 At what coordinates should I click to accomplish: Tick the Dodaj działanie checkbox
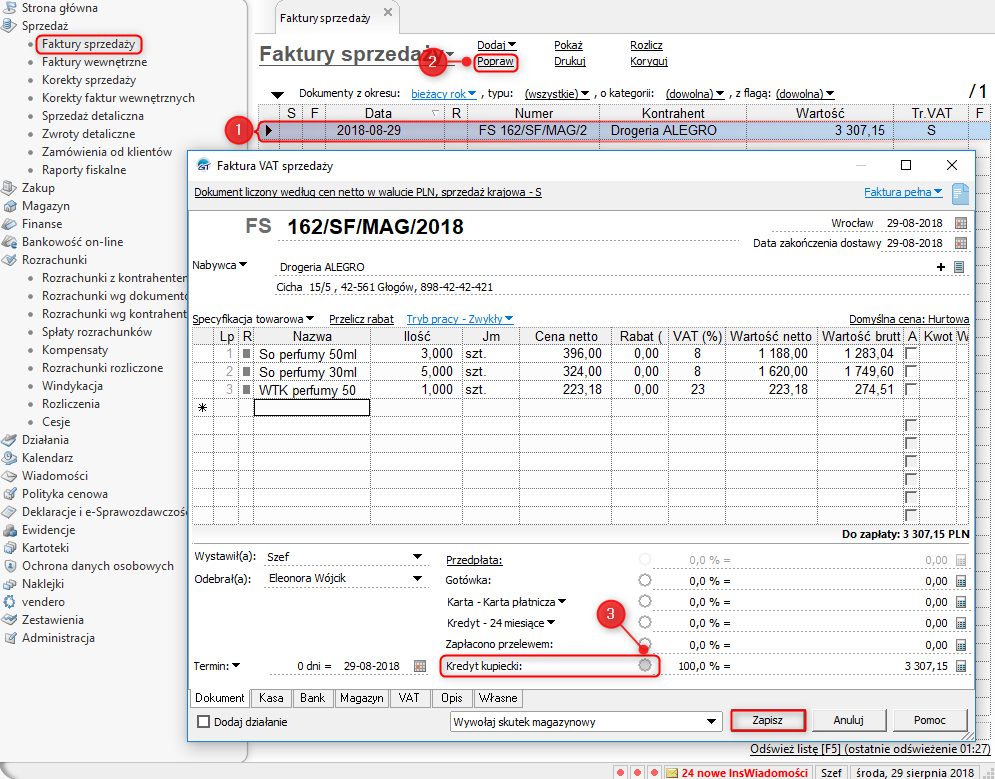204,721
